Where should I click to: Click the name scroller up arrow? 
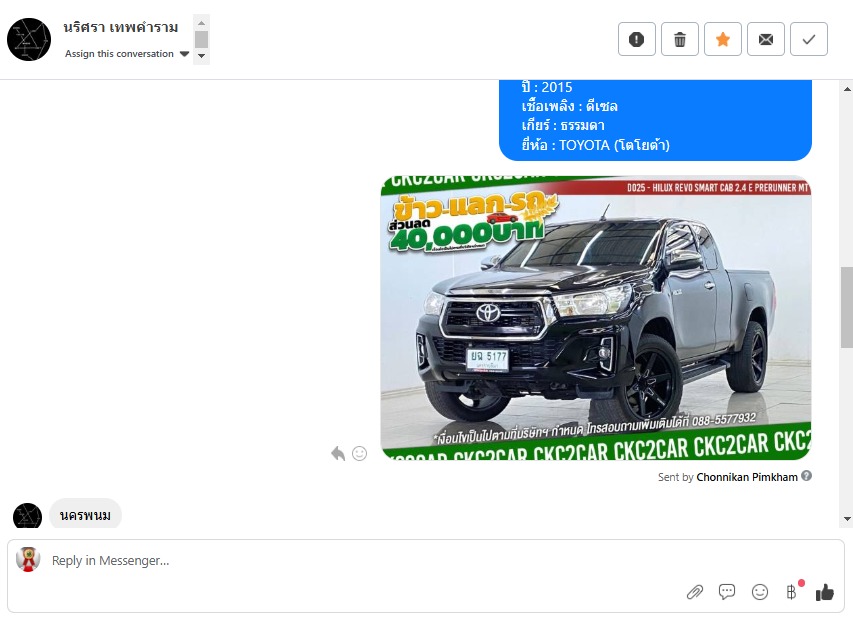201,23
